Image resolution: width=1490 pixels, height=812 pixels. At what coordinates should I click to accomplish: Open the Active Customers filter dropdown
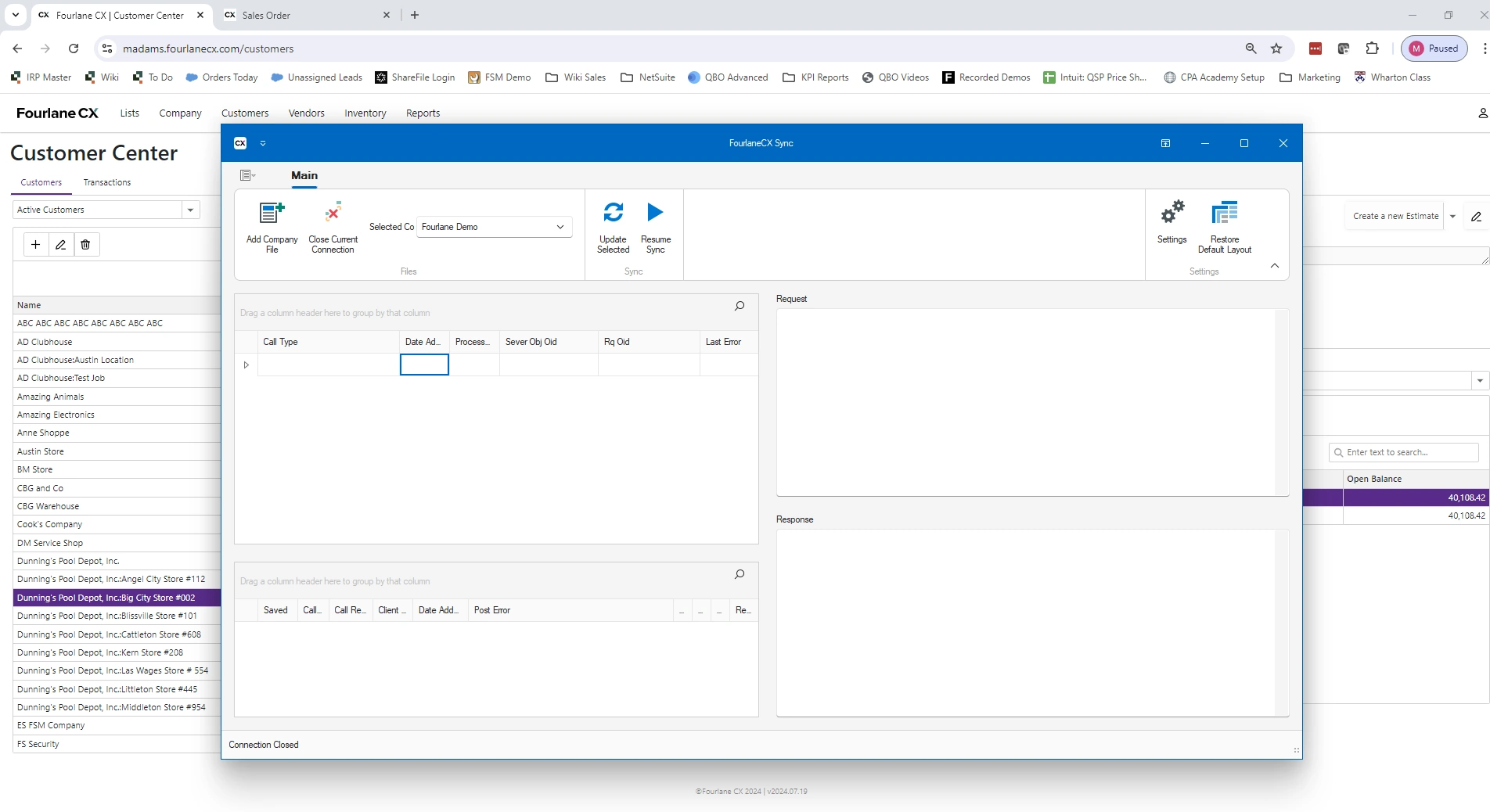point(190,210)
